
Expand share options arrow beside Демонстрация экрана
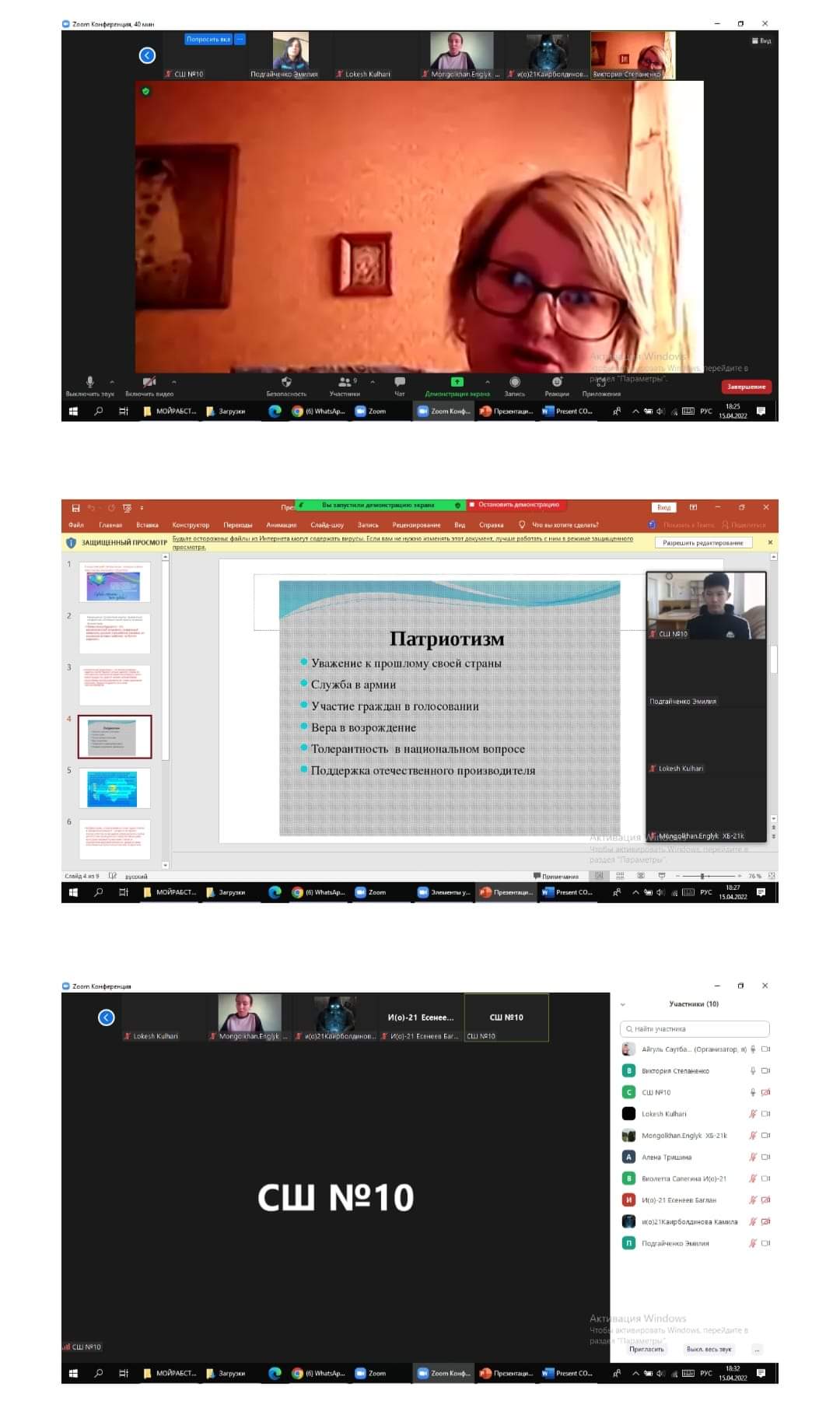point(488,382)
